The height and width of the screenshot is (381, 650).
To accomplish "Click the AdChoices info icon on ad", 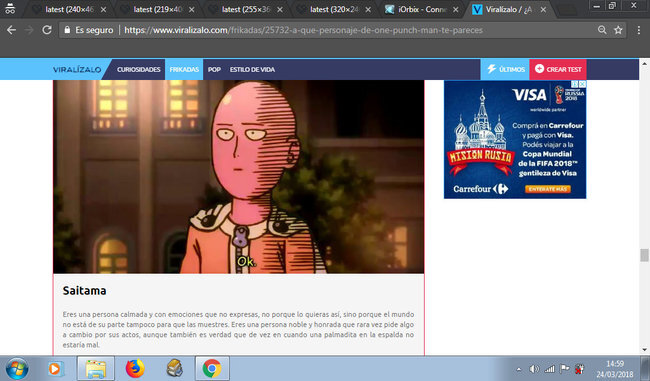I will (x=575, y=84).
